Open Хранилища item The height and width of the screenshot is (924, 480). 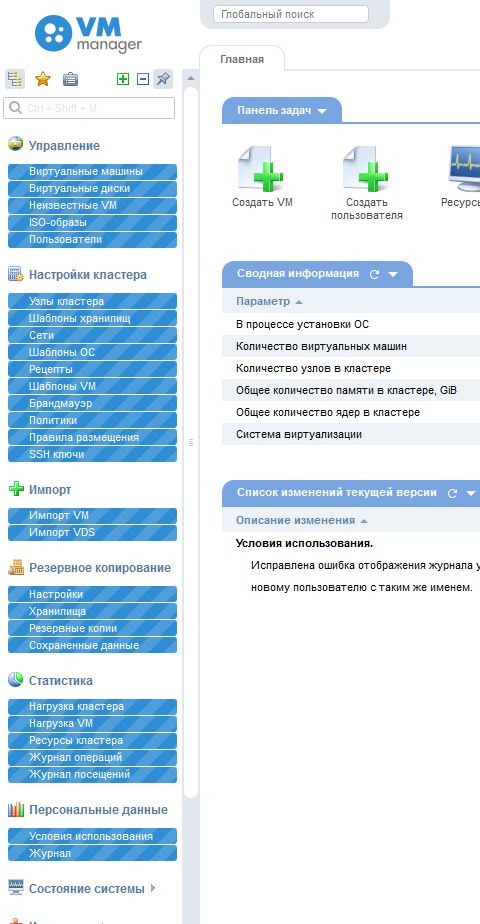click(x=92, y=612)
